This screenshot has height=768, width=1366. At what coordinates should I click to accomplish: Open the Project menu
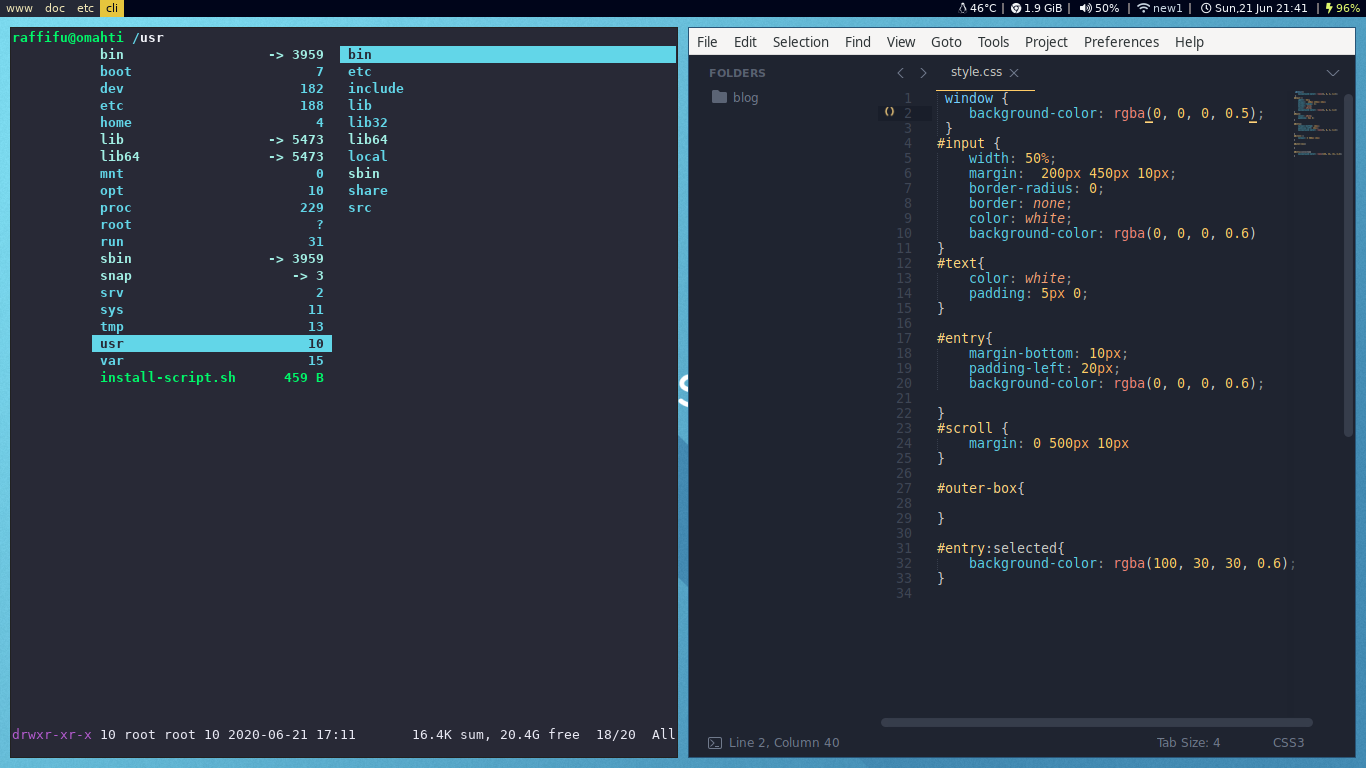tap(1046, 42)
